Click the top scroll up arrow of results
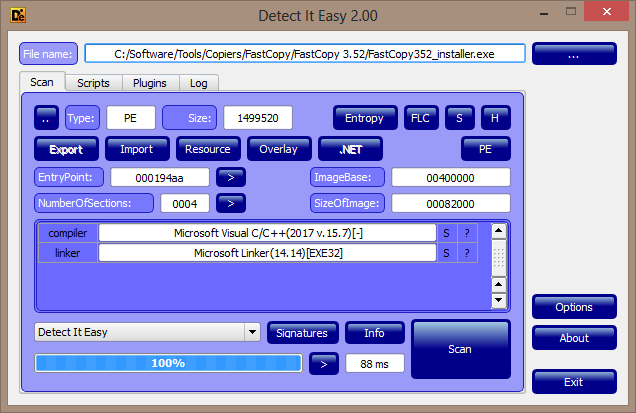Screen dimensions: 636x413 [x=498, y=231]
